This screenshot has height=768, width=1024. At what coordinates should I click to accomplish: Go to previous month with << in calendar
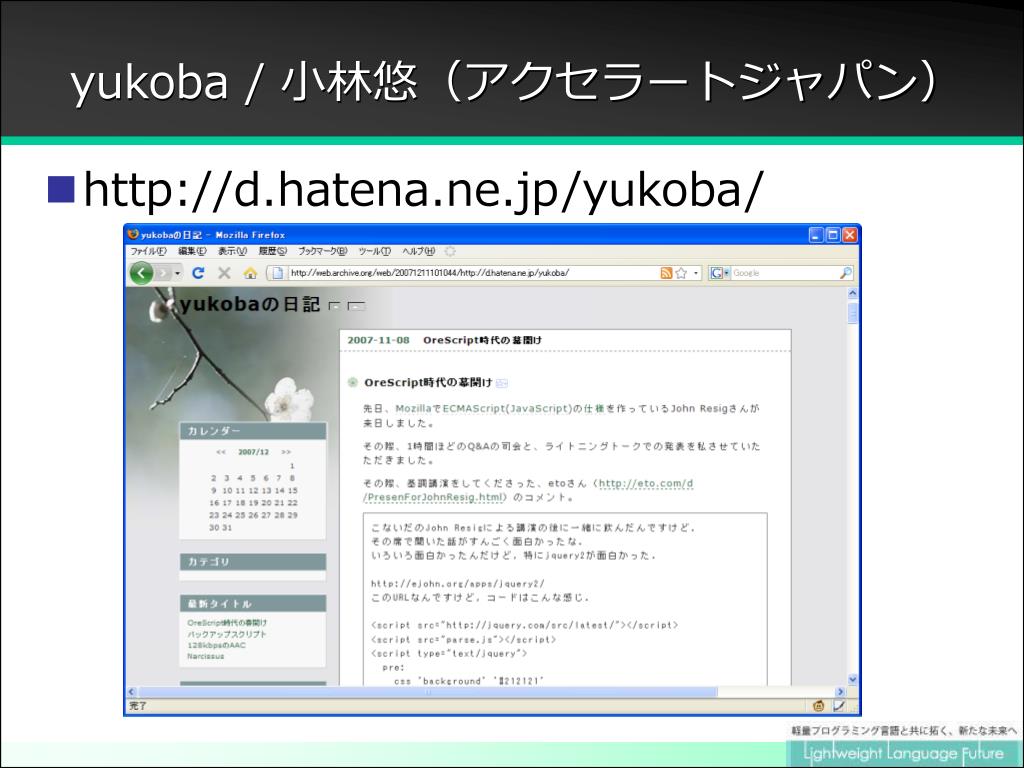[x=221, y=452]
